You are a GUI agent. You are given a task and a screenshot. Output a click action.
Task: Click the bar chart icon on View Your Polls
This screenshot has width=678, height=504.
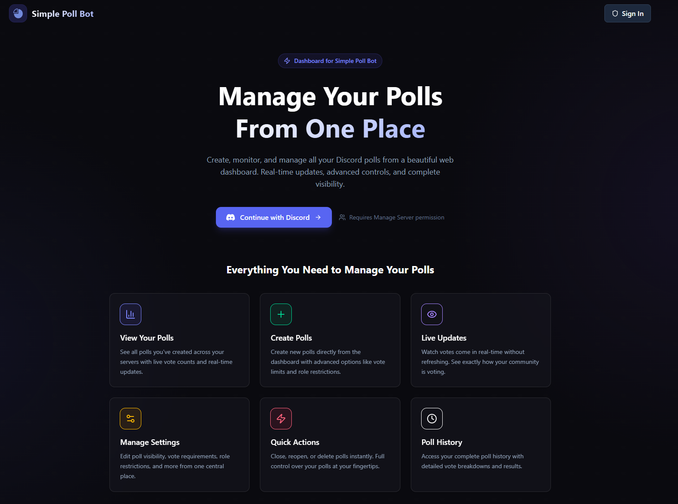tap(130, 314)
